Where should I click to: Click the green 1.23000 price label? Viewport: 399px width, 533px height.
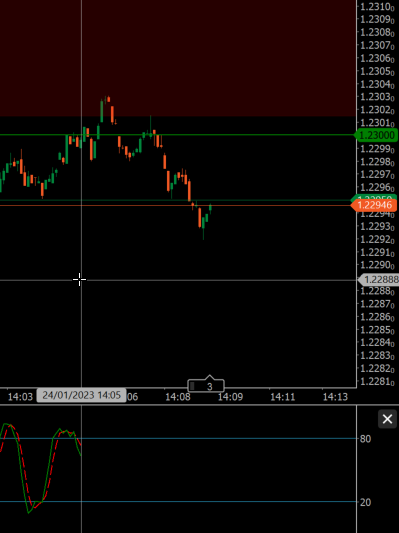coord(376,135)
